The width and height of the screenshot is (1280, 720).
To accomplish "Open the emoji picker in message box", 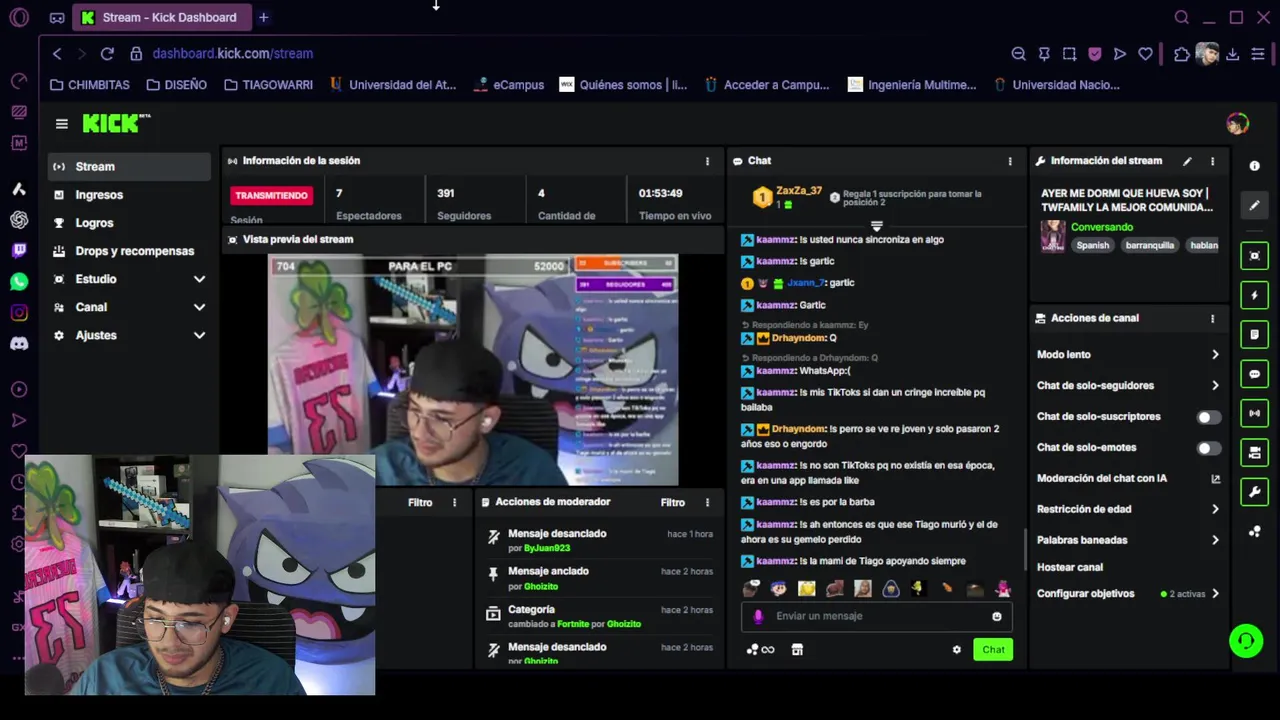I will click(996, 617).
